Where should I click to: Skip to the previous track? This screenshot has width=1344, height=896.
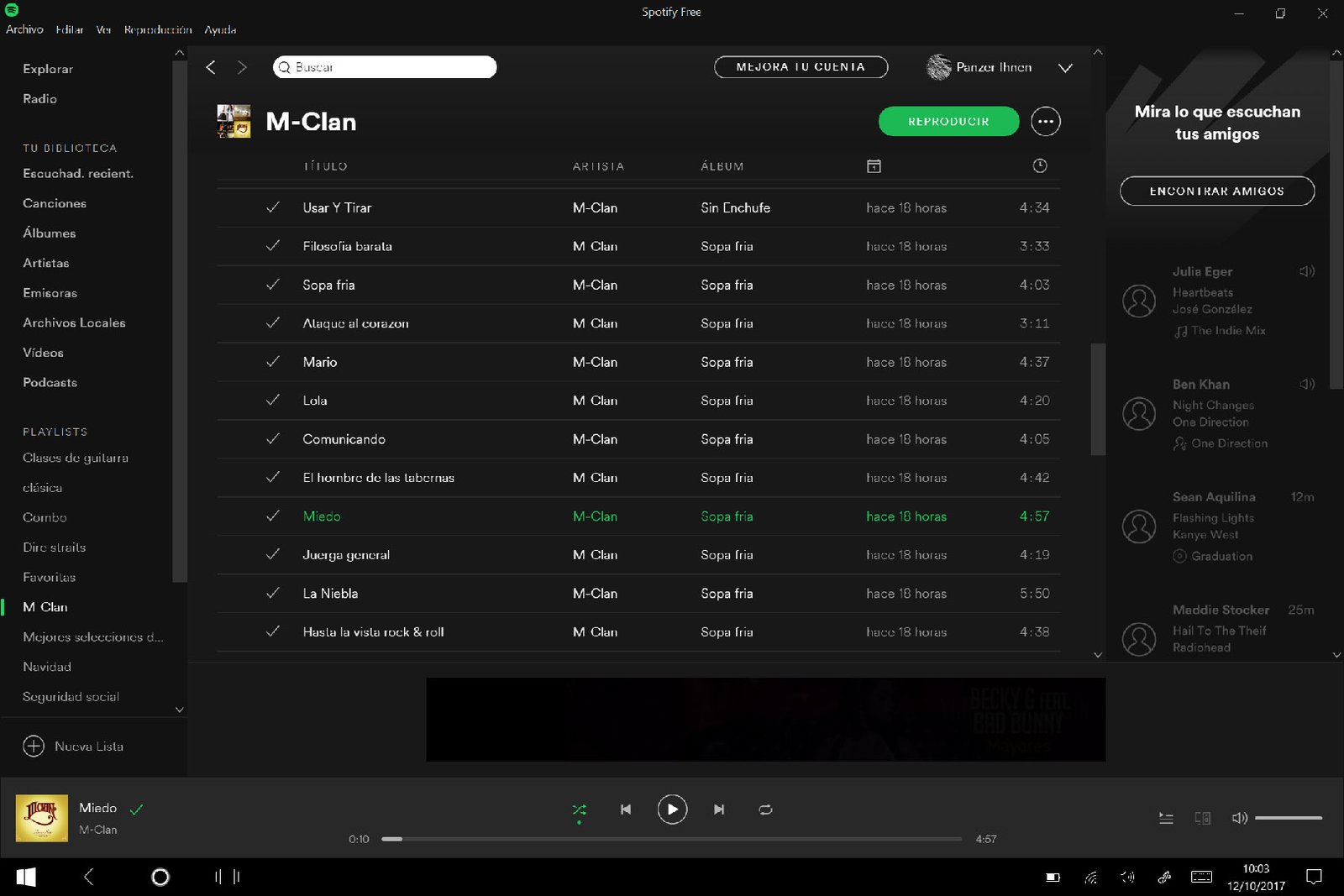click(x=626, y=810)
